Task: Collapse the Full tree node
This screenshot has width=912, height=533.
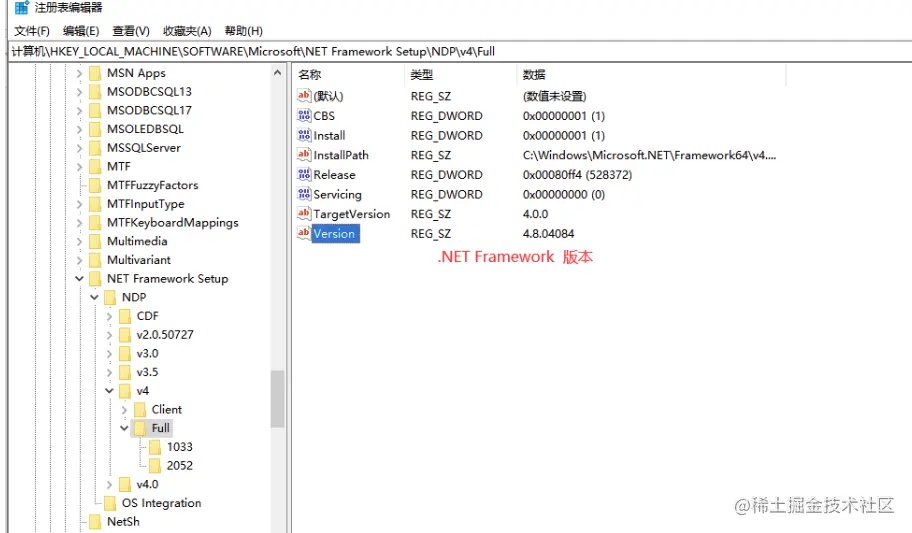Action: (124, 428)
